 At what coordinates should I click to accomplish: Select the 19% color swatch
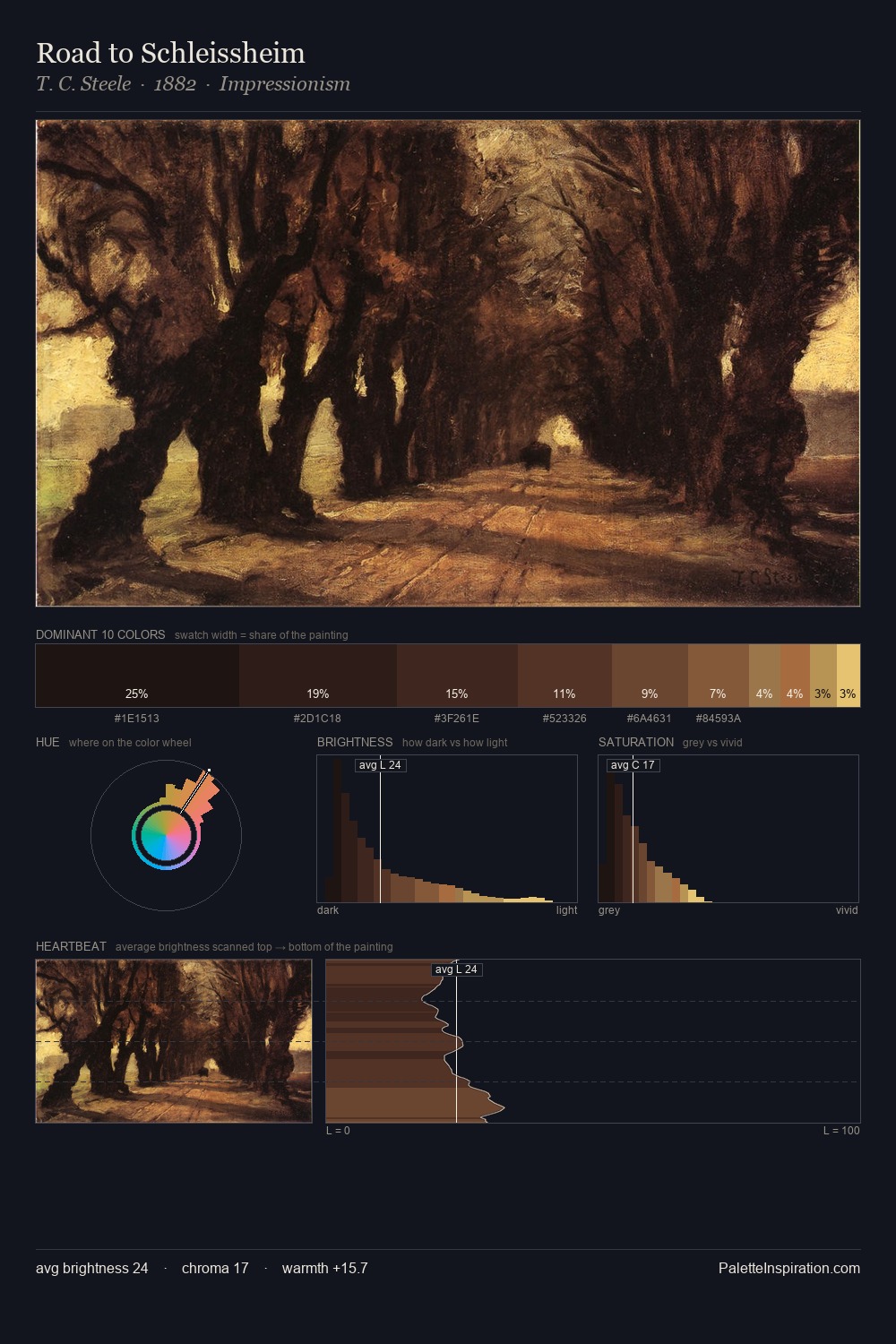tap(318, 676)
